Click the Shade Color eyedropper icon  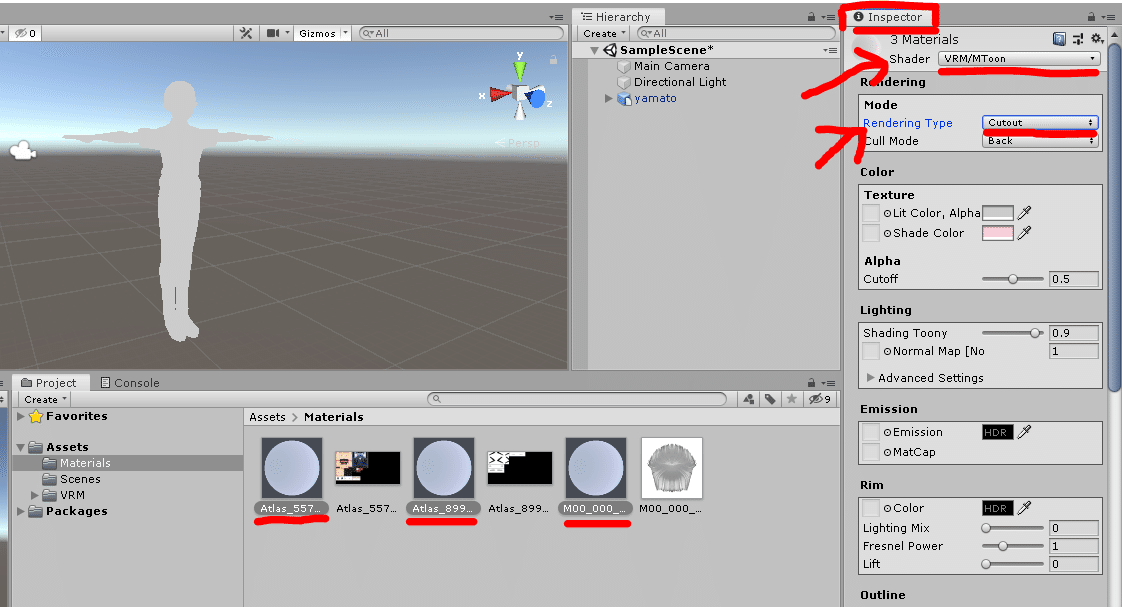coord(1025,233)
